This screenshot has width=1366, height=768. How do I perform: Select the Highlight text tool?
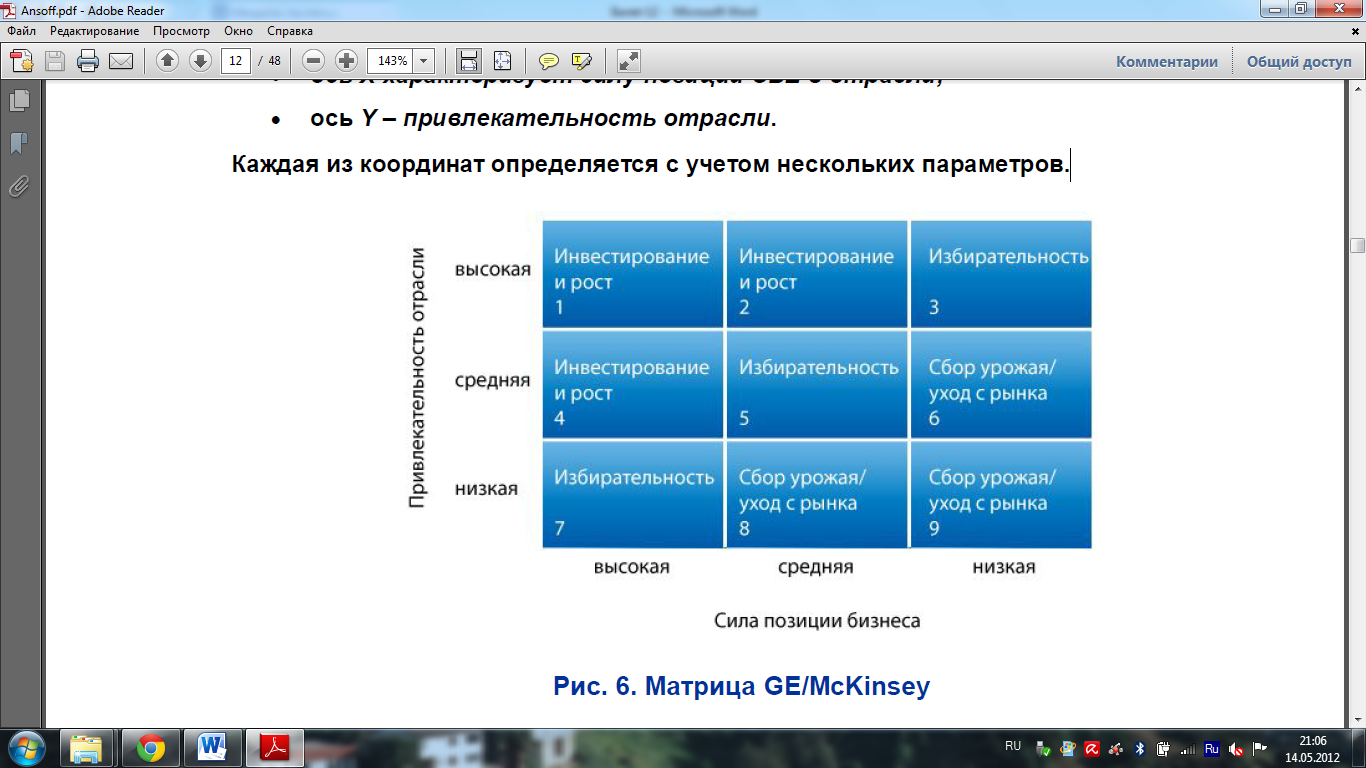582,61
